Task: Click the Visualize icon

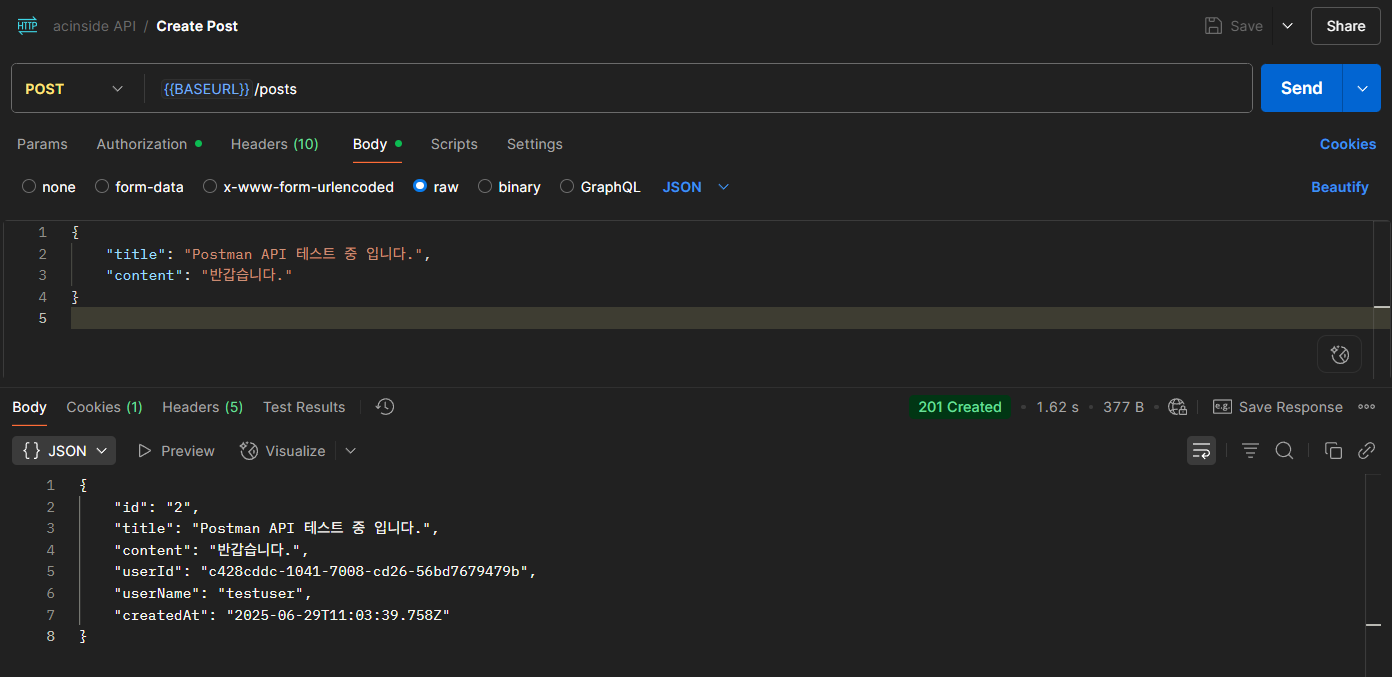Action: pyautogui.click(x=249, y=451)
